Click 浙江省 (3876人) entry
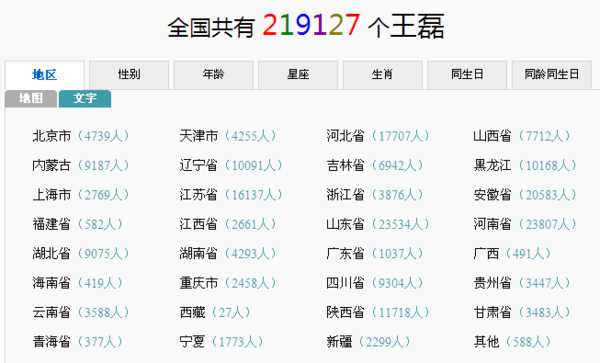 tap(375, 195)
